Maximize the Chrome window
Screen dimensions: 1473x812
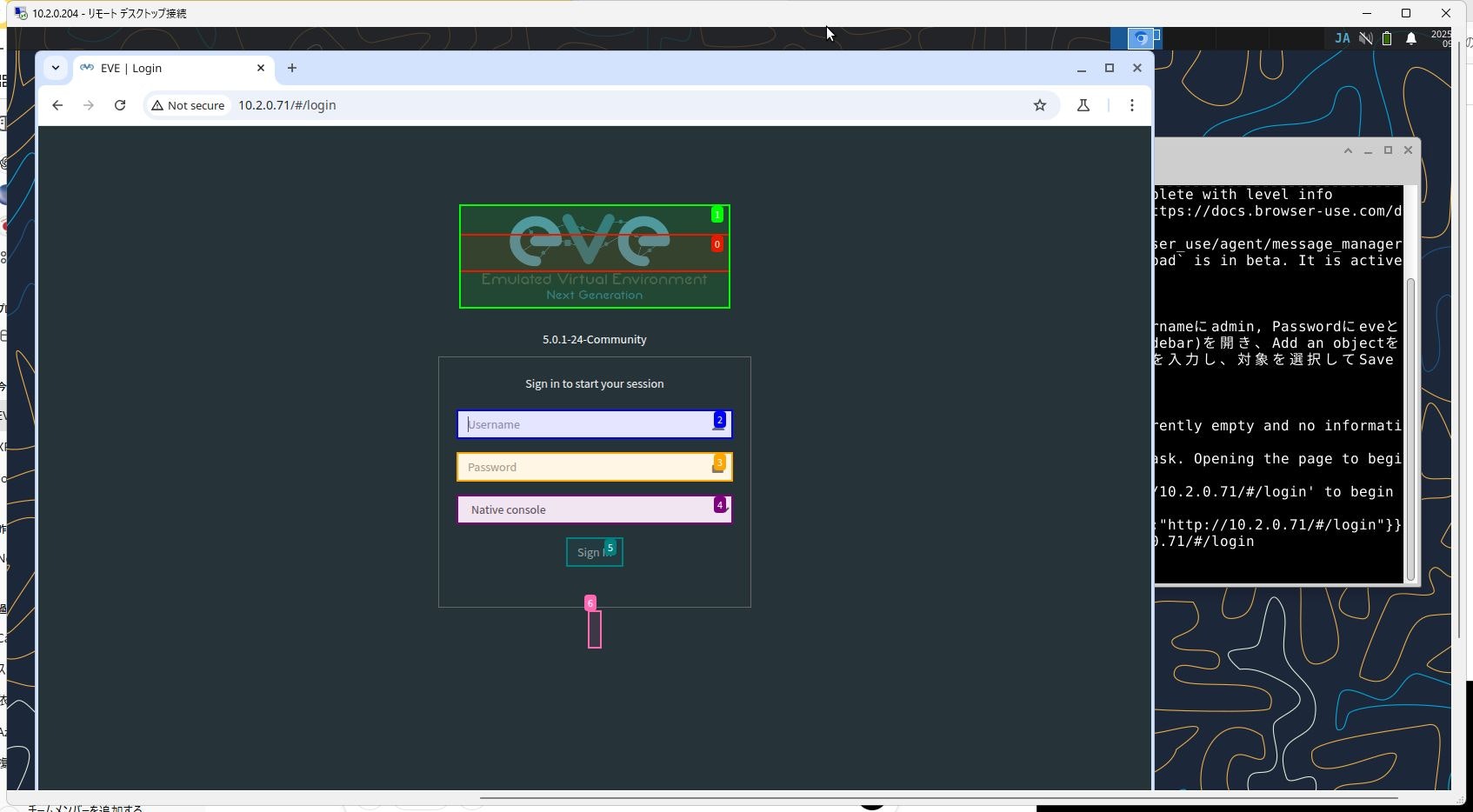(1110, 68)
